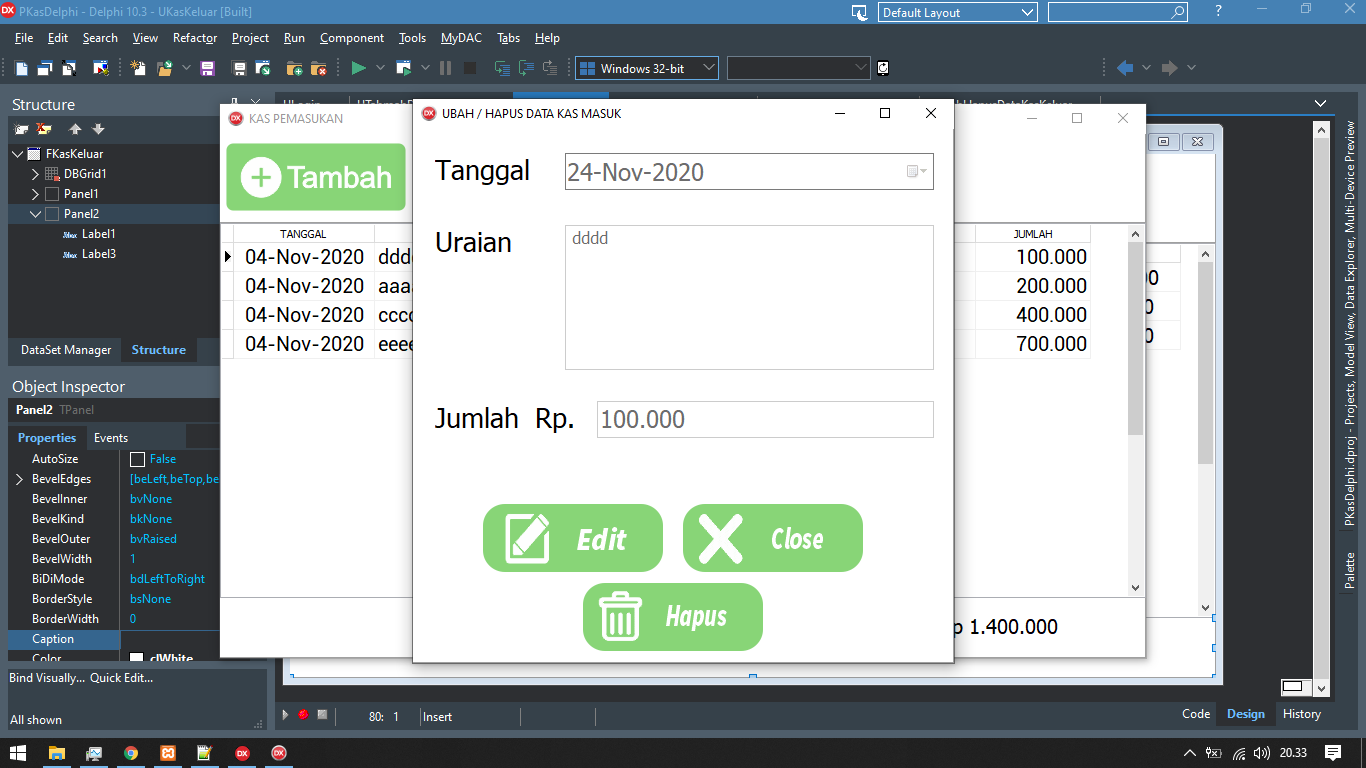Image resolution: width=1366 pixels, height=768 pixels.
Task: Switch to the Events tab in Object Inspector
Action: (x=110, y=437)
